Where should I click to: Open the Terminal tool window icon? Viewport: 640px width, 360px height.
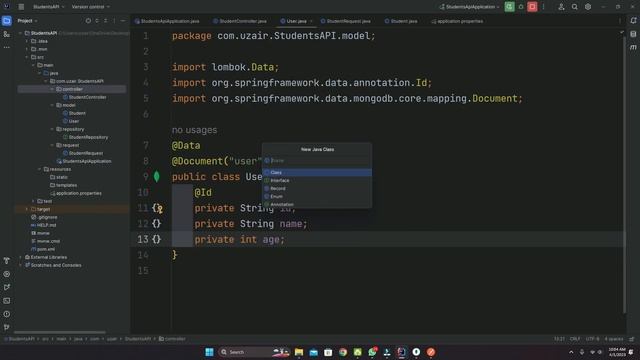[x=7, y=301]
